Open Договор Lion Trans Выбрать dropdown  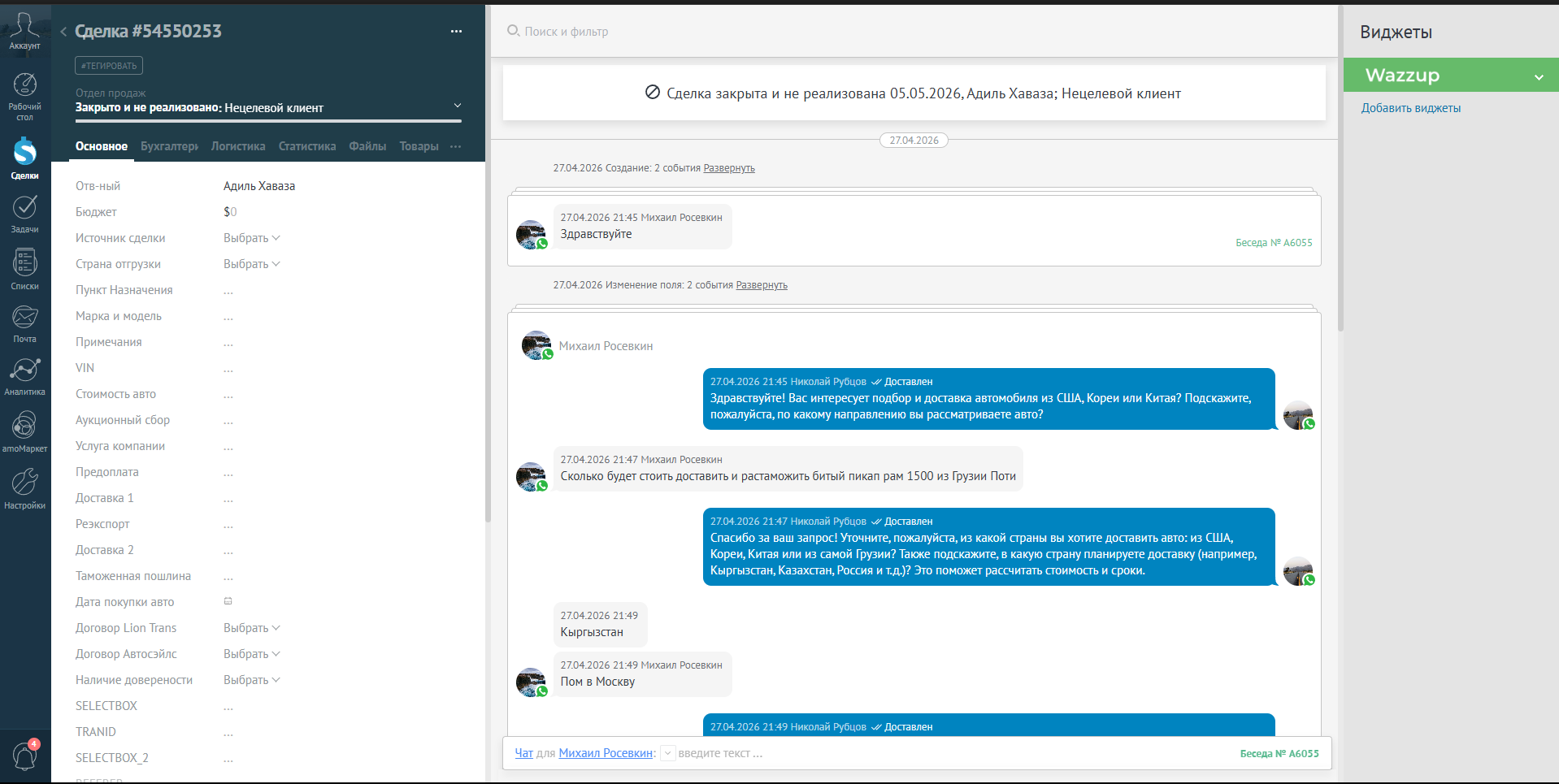click(252, 628)
